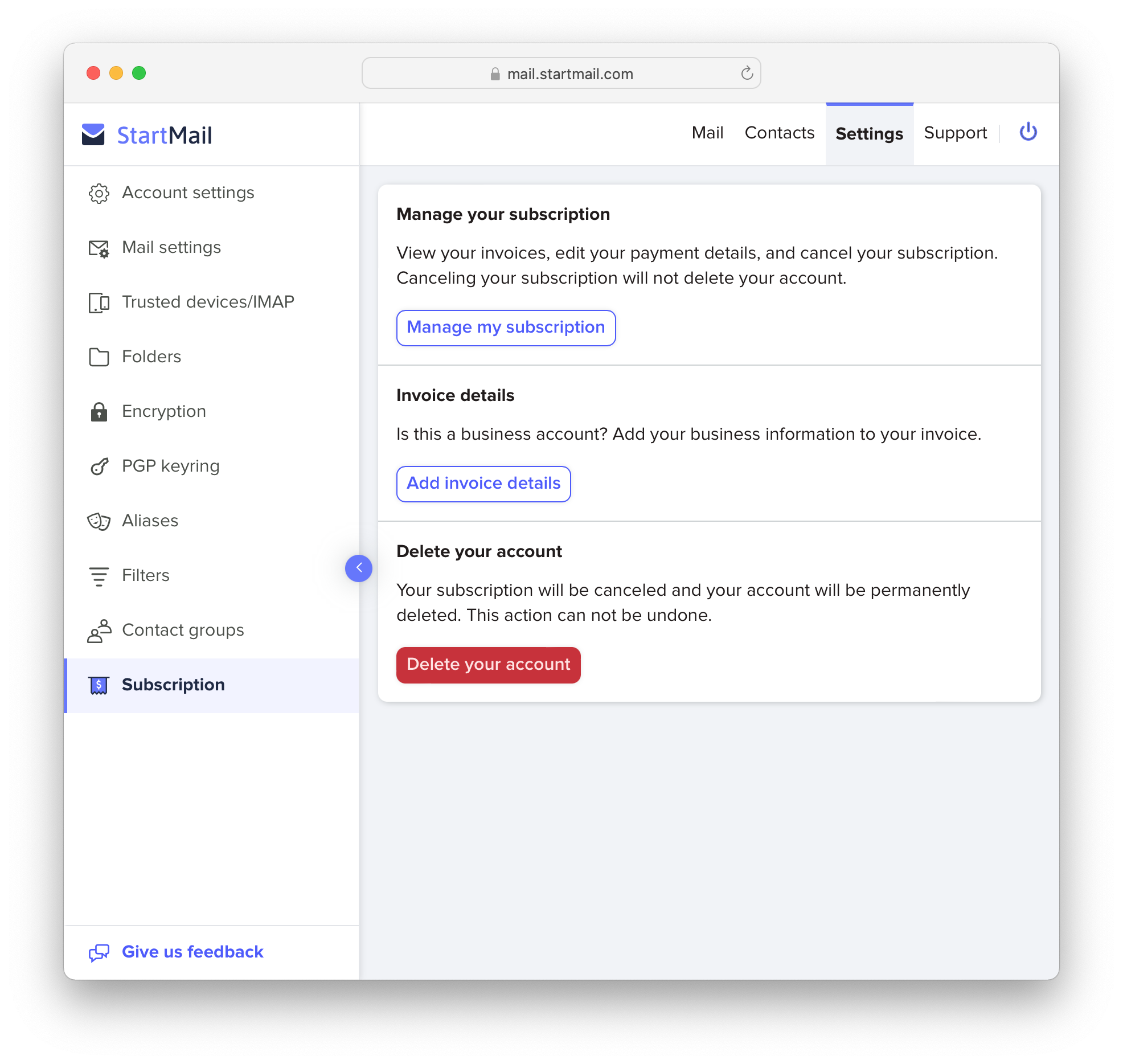Open the Support tab
Screen dimensions: 1123x1064
tap(955, 133)
